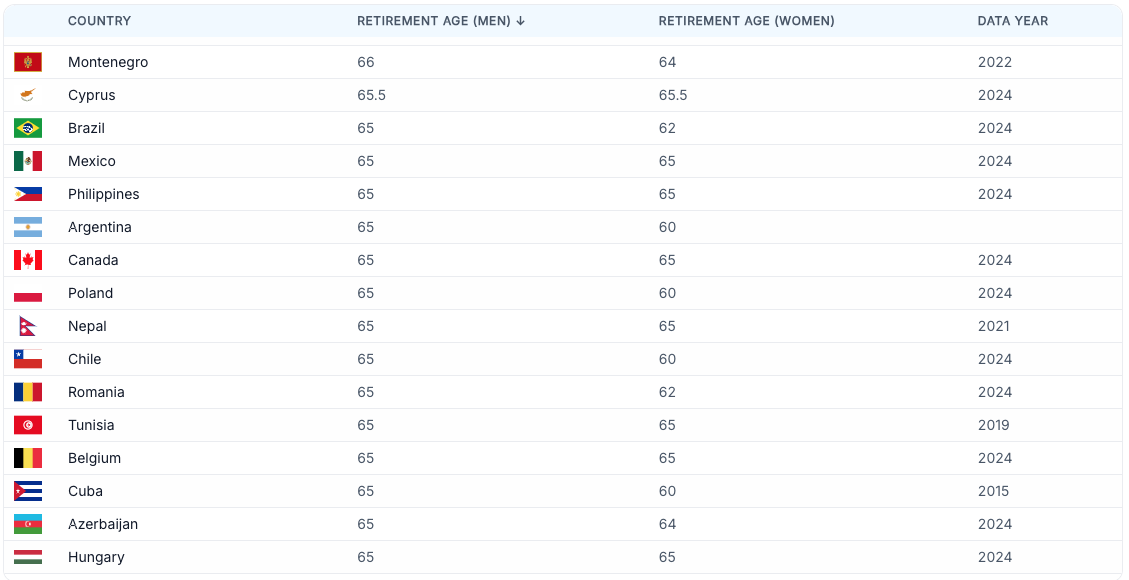
Task: Click the Montenegro flag icon
Action: (28, 62)
